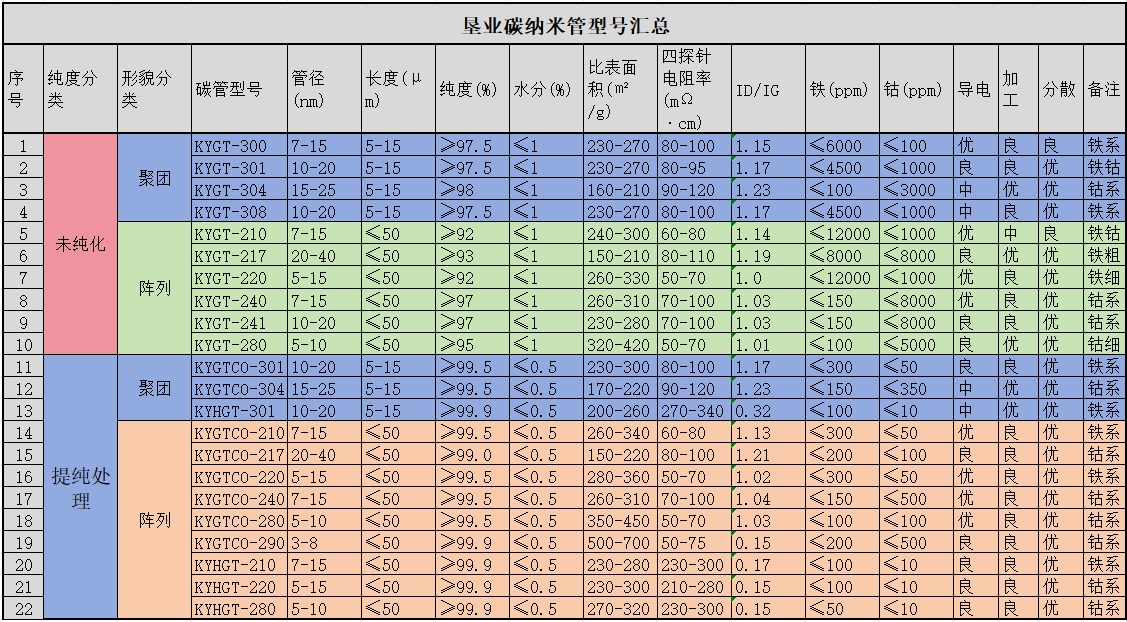Click the model cell KYGTCO-210
This screenshot has width=1127, height=622.
point(239,433)
